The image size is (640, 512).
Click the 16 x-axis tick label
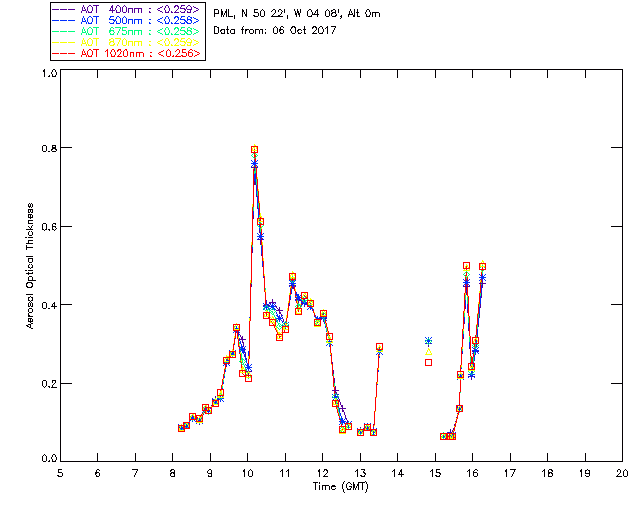(x=472, y=473)
